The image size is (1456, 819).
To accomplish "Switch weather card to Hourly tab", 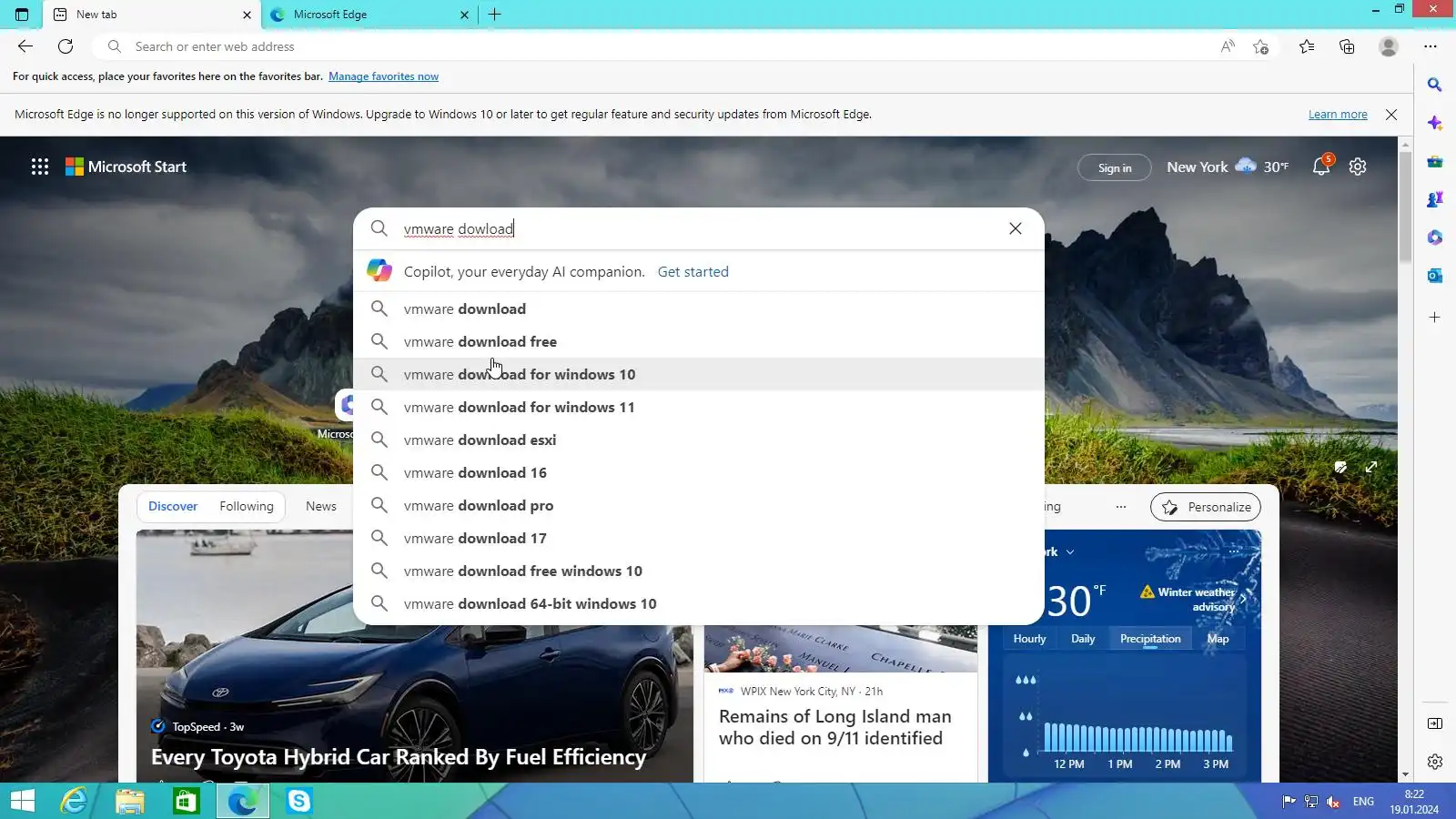I will 1030,639.
